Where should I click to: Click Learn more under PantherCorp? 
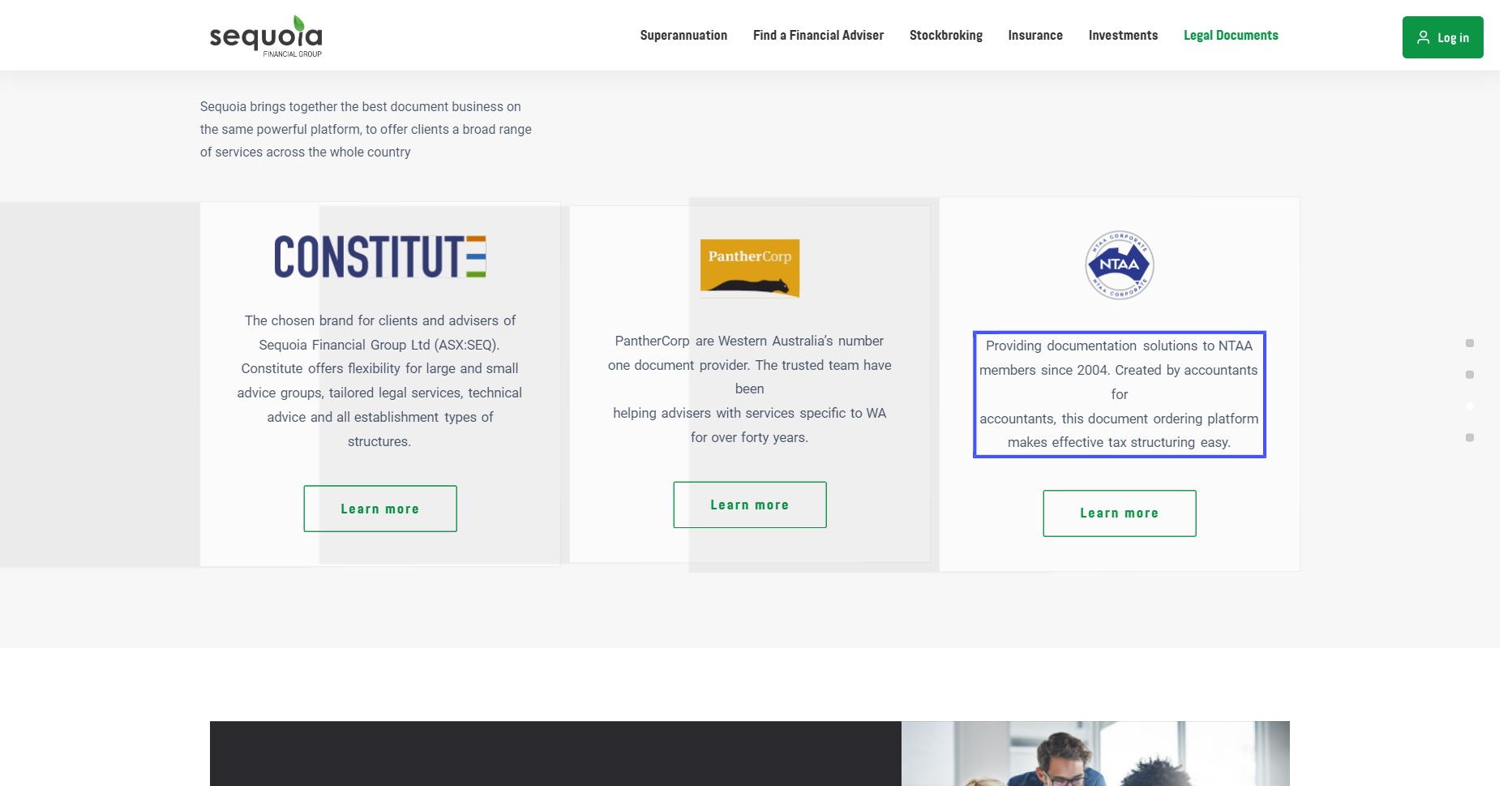click(749, 505)
